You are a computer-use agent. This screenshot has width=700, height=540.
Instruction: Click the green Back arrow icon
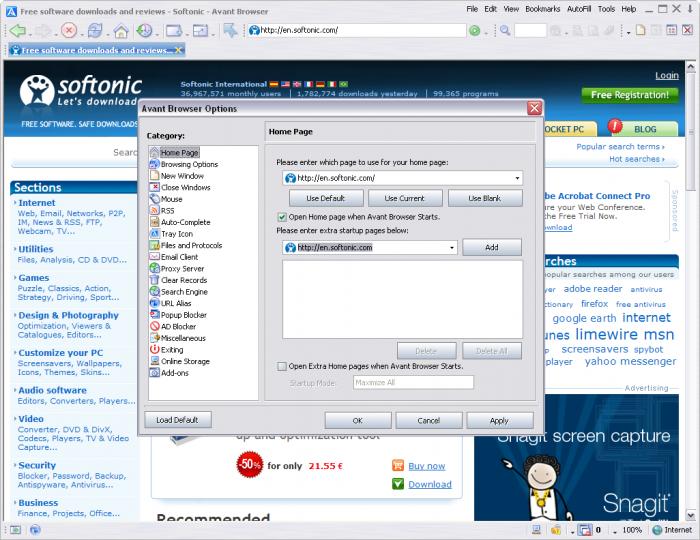(x=17, y=30)
